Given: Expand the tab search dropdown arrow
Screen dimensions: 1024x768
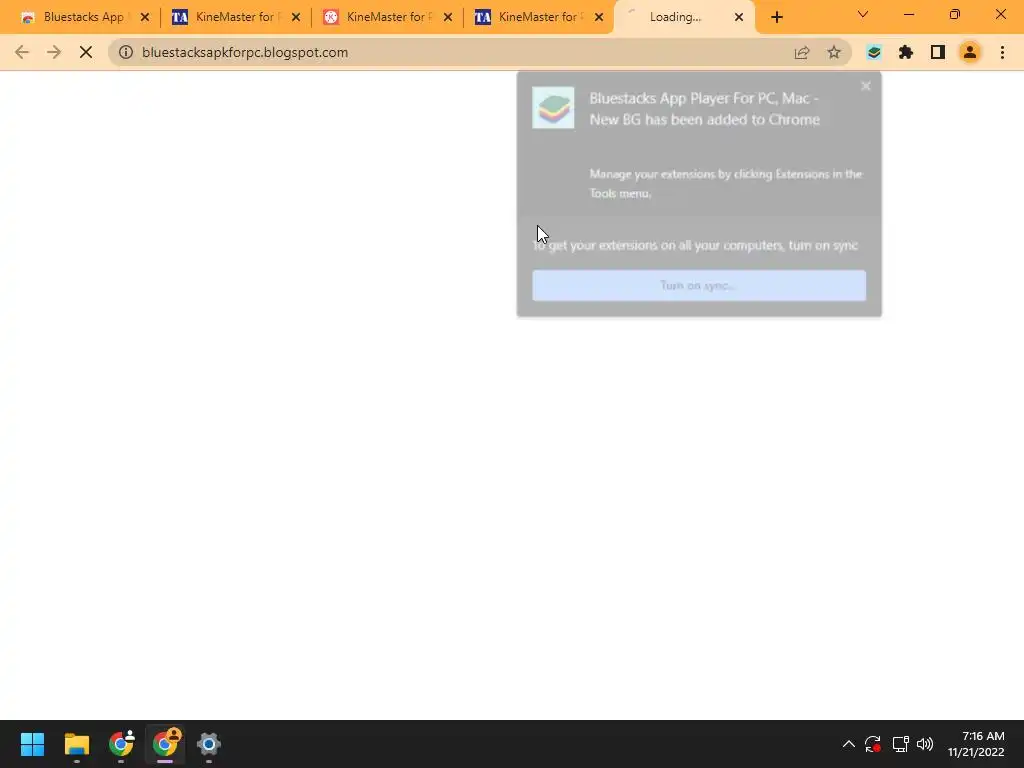Looking at the screenshot, I should pyautogui.click(x=863, y=14).
